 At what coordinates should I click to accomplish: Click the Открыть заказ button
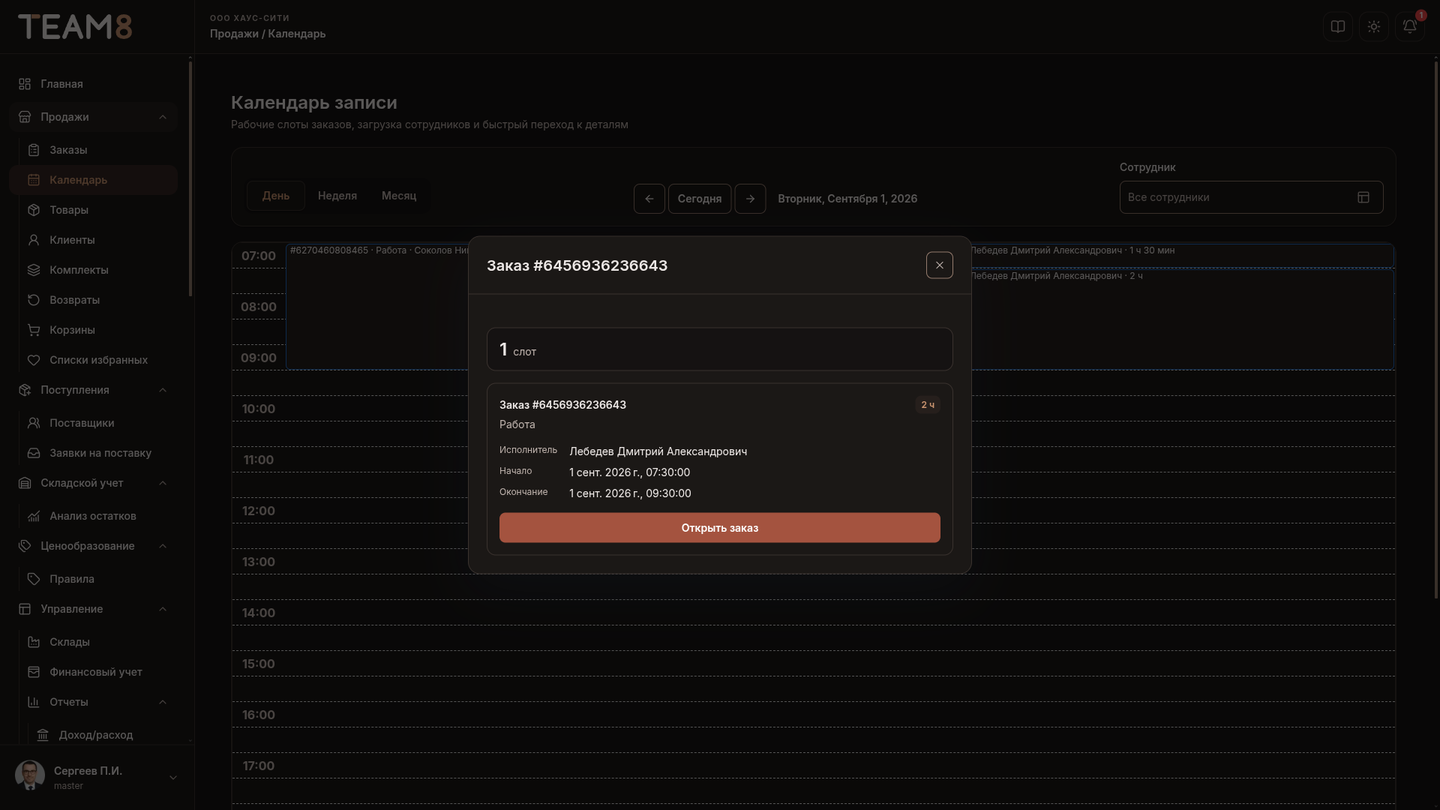click(720, 528)
